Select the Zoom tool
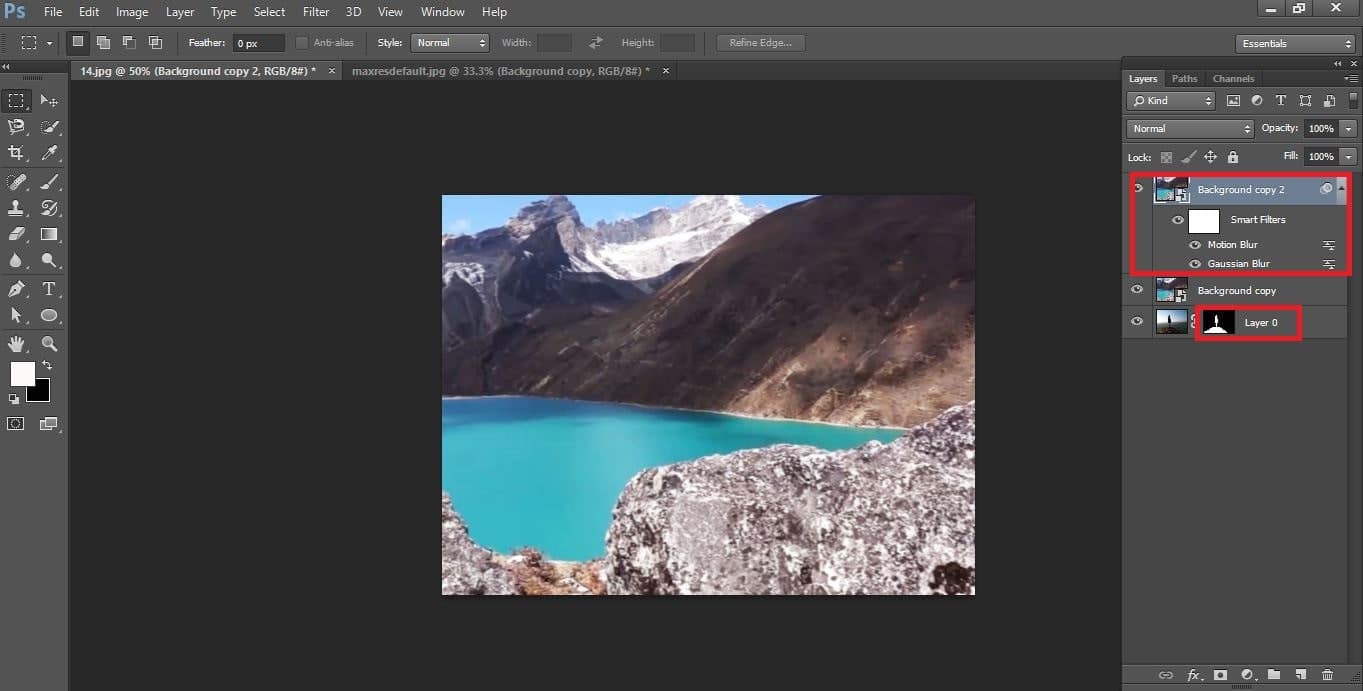This screenshot has height=691, width=1363. (x=49, y=344)
